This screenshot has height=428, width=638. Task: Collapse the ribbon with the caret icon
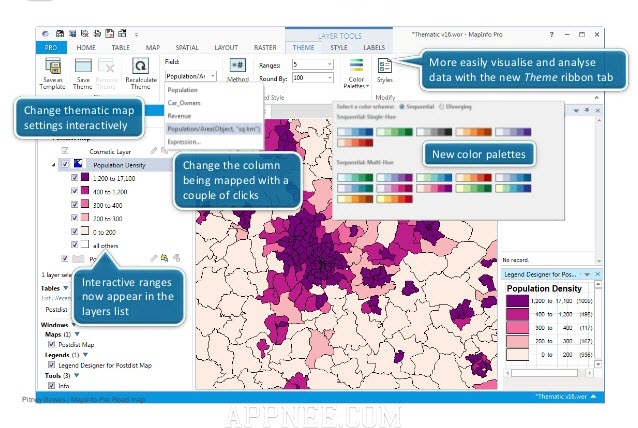point(596,98)
